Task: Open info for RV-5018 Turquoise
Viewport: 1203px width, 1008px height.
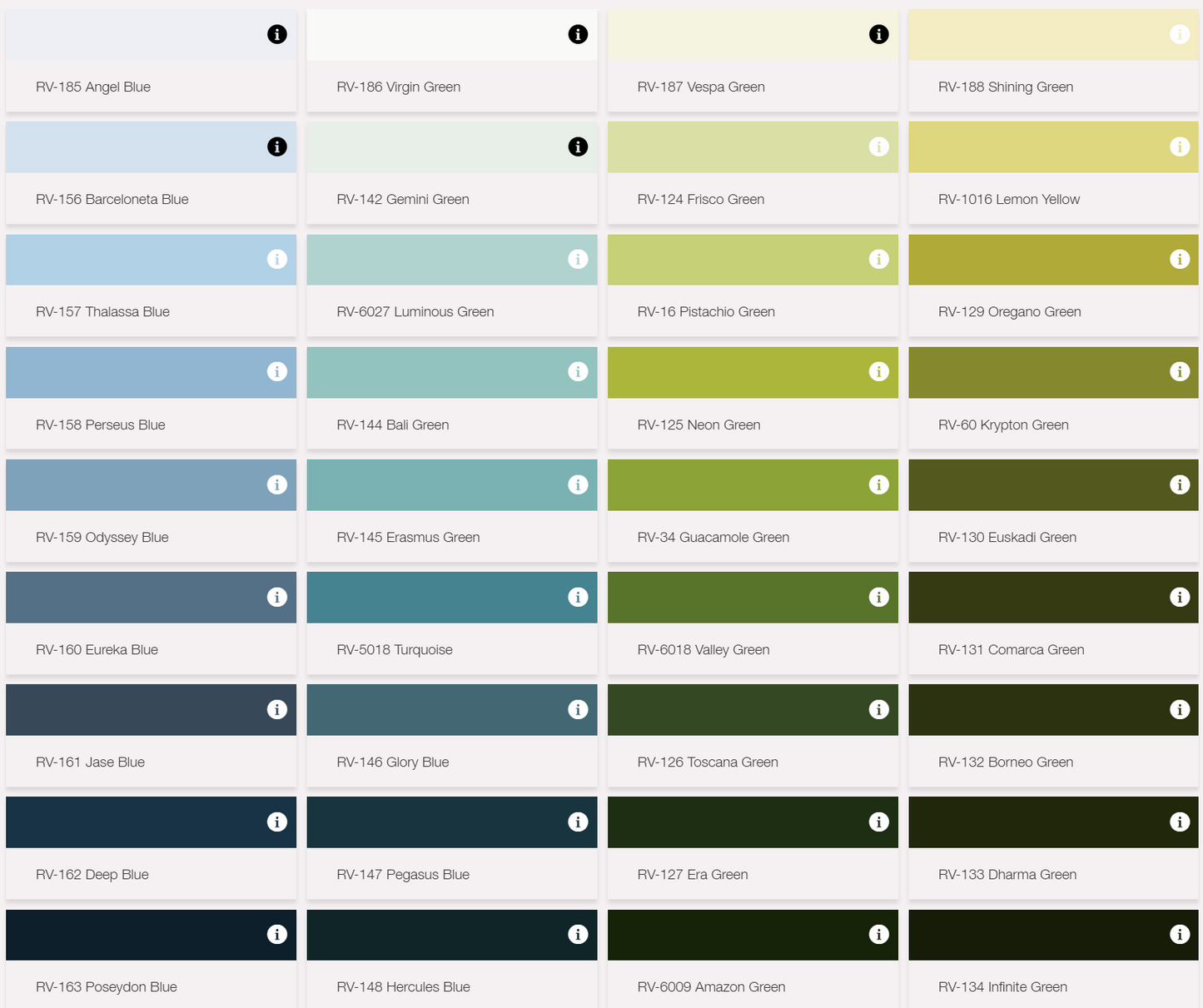Action: point(578,597)
